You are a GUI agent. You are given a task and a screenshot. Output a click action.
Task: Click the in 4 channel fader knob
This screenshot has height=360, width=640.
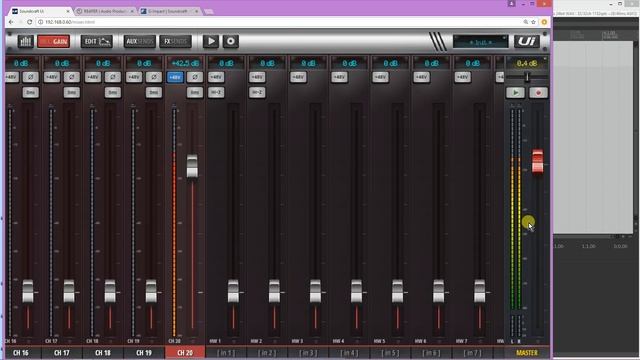(356, 291)
